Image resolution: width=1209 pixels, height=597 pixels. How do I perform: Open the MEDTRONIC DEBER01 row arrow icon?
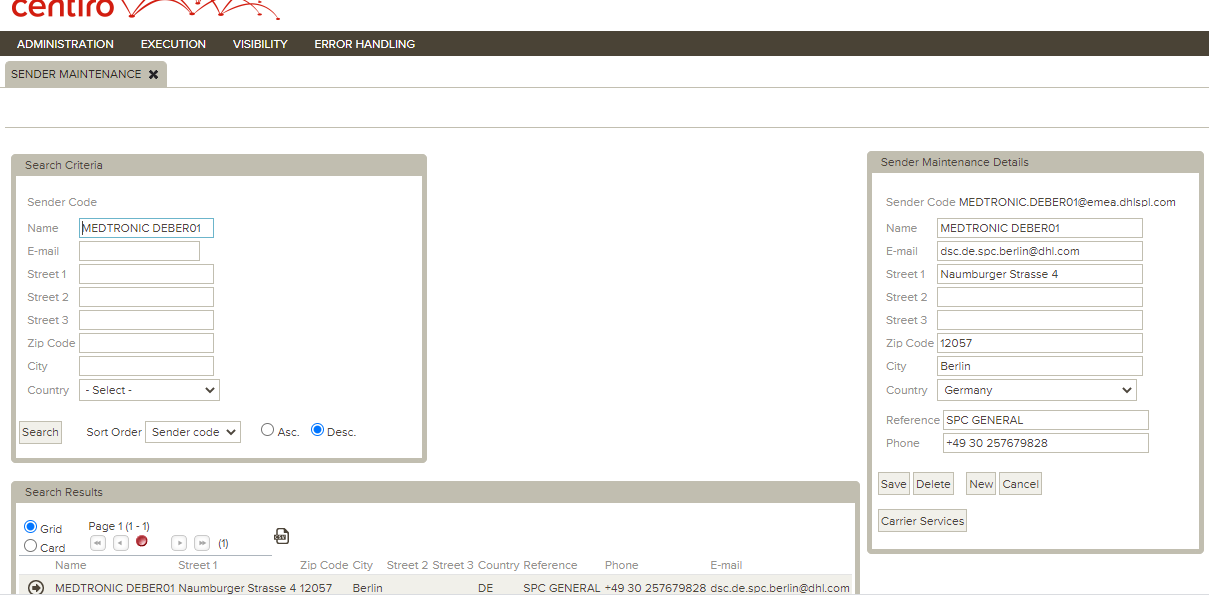tap(36, 587)
